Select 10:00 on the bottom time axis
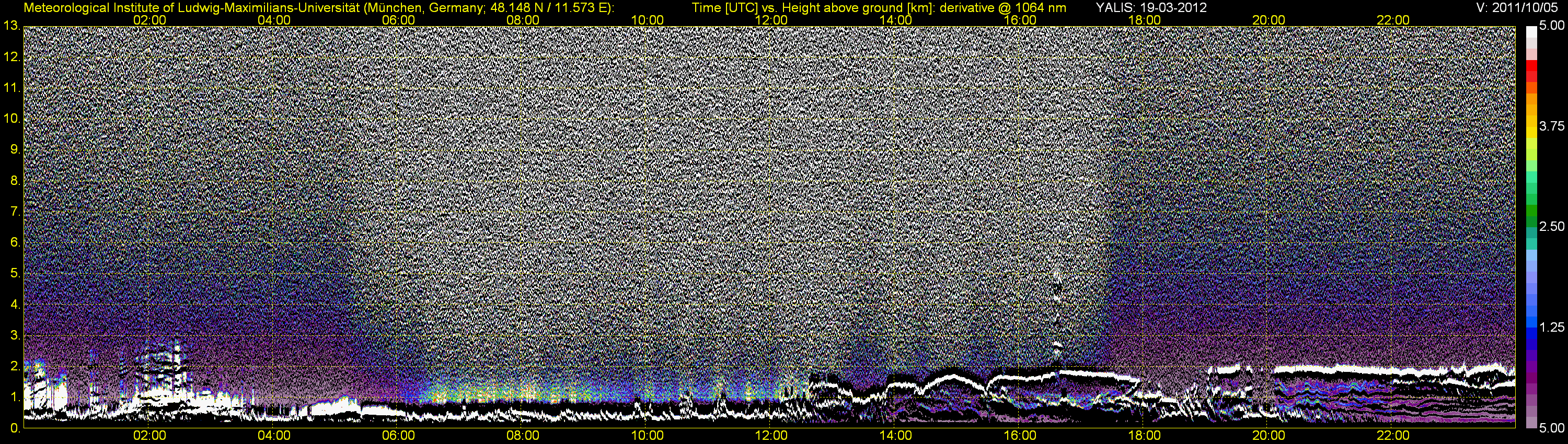Viewport: 1568px width, 444px height. pyautogui.click(x=647, y=436)
